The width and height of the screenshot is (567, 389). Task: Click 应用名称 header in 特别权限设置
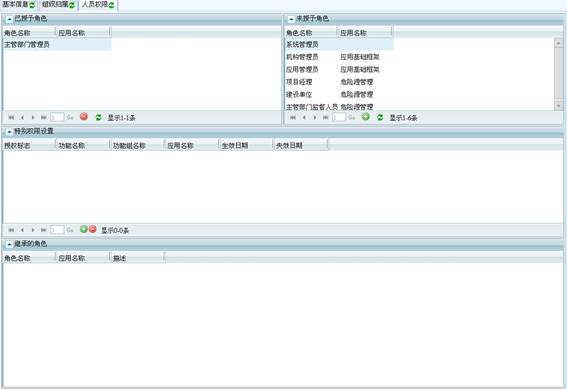coord(192,145)
